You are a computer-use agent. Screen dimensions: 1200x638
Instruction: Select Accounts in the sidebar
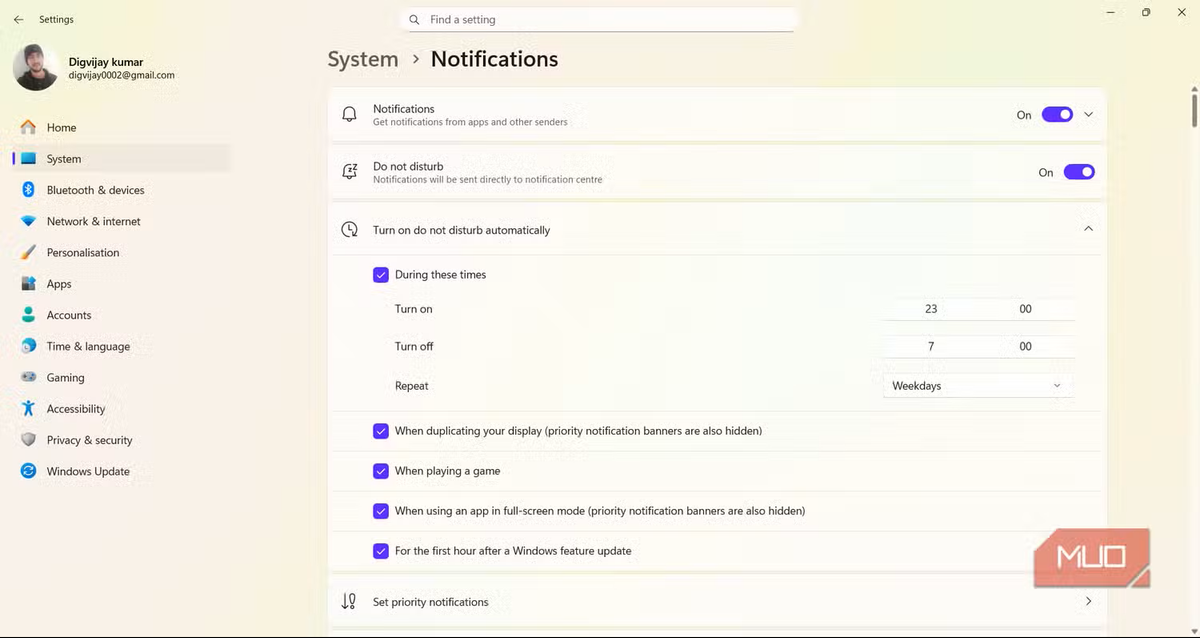pyautogui.click(x=69, y=315)
